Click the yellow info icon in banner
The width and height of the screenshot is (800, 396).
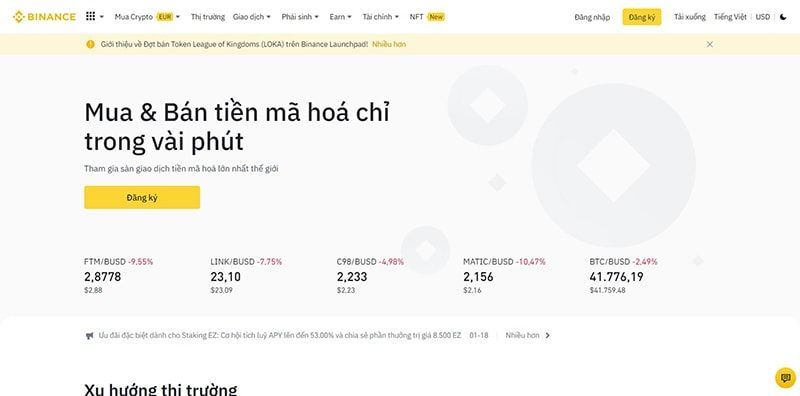pyautogui.click(x=90, y=44)
